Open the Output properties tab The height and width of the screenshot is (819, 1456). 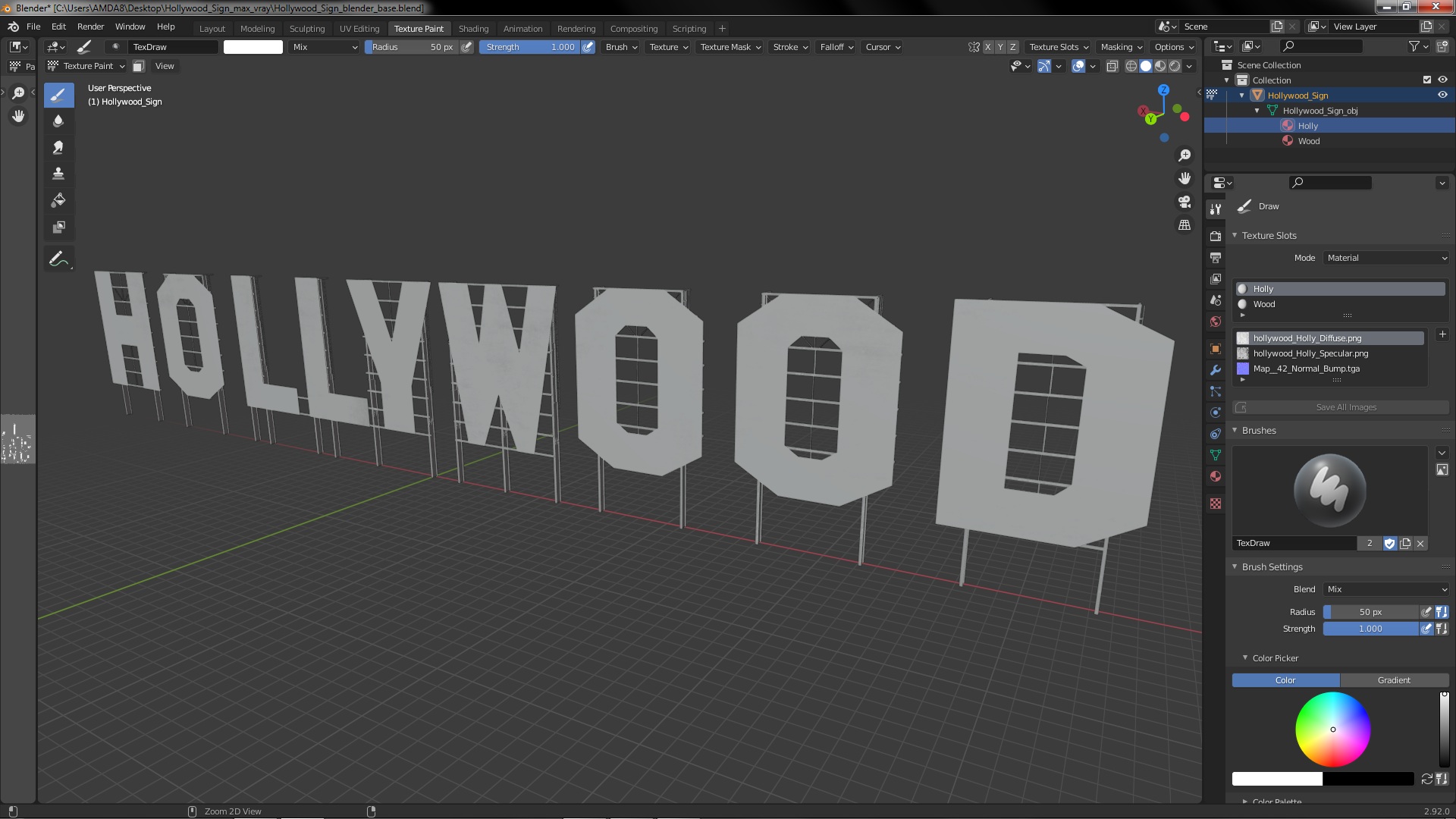pyautogui.click(x=1216, y=258)
